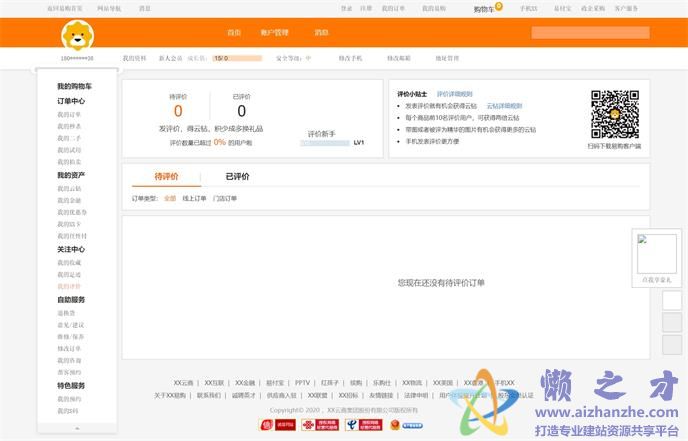Open 我的资料 in profile bar

point(134,58)
